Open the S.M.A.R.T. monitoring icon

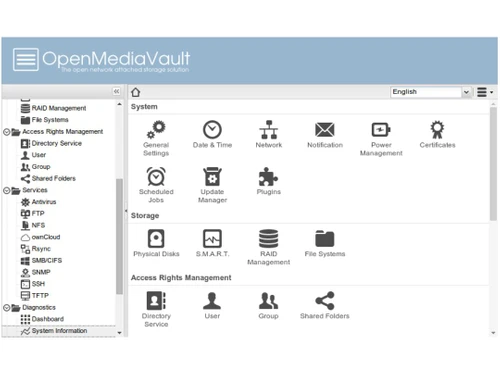212,243
